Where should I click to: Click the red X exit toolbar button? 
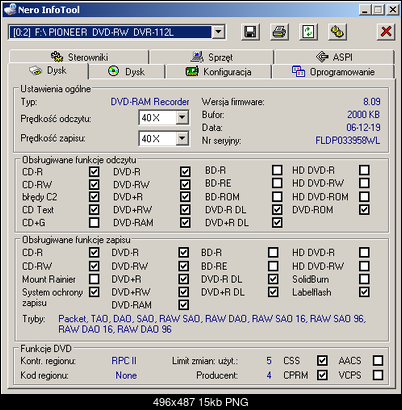(386, 32)
